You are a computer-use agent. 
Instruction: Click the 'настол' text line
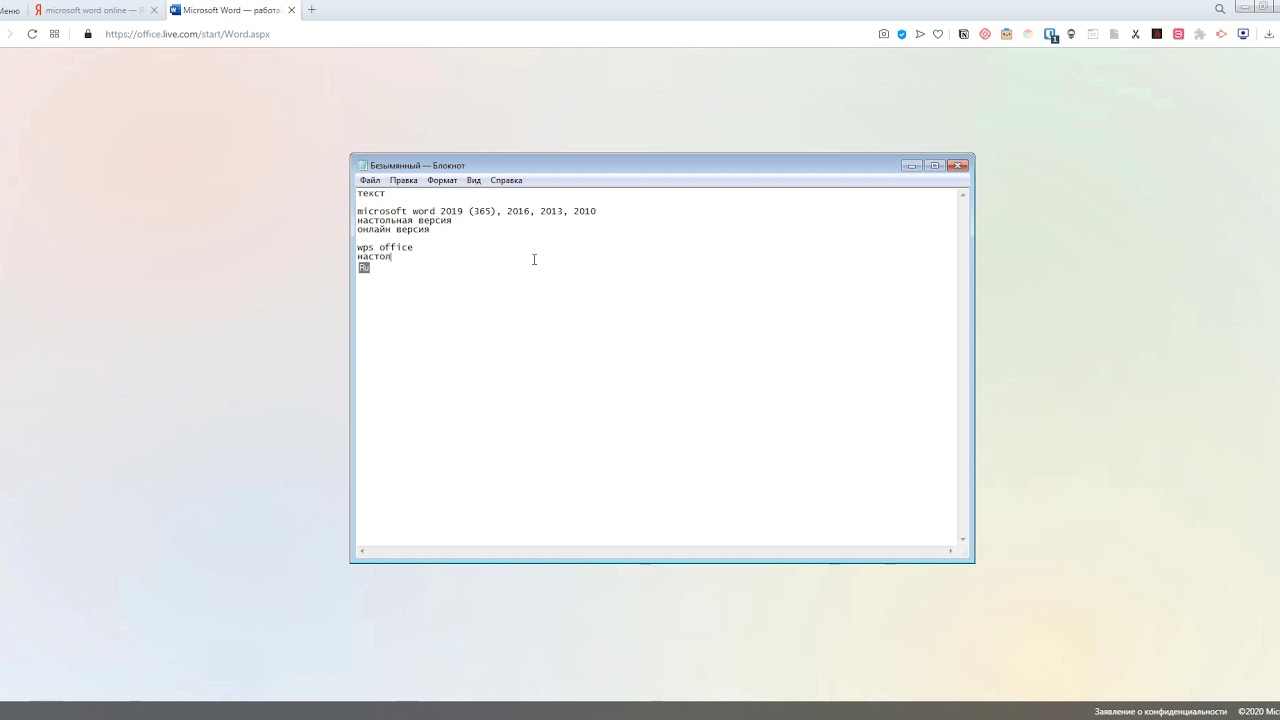[374, 257]
